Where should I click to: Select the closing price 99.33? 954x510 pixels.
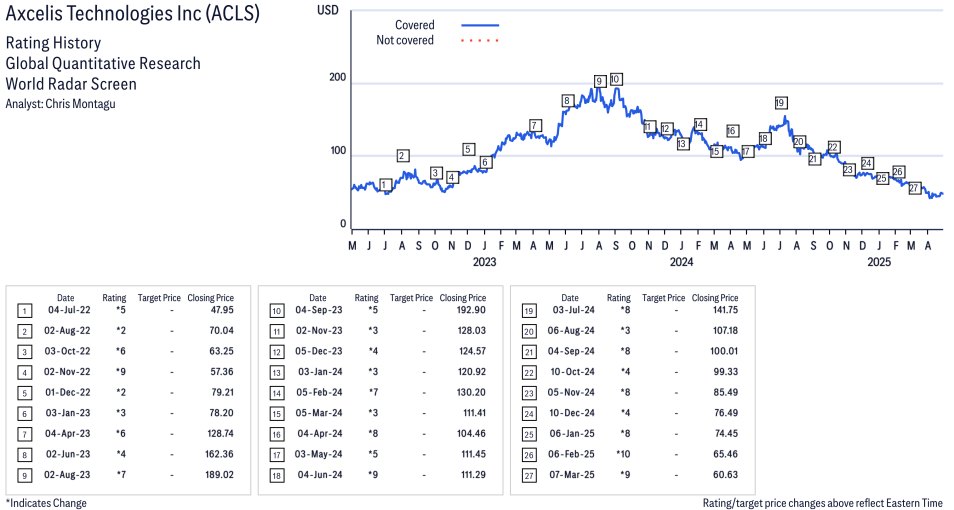[726, 372]
